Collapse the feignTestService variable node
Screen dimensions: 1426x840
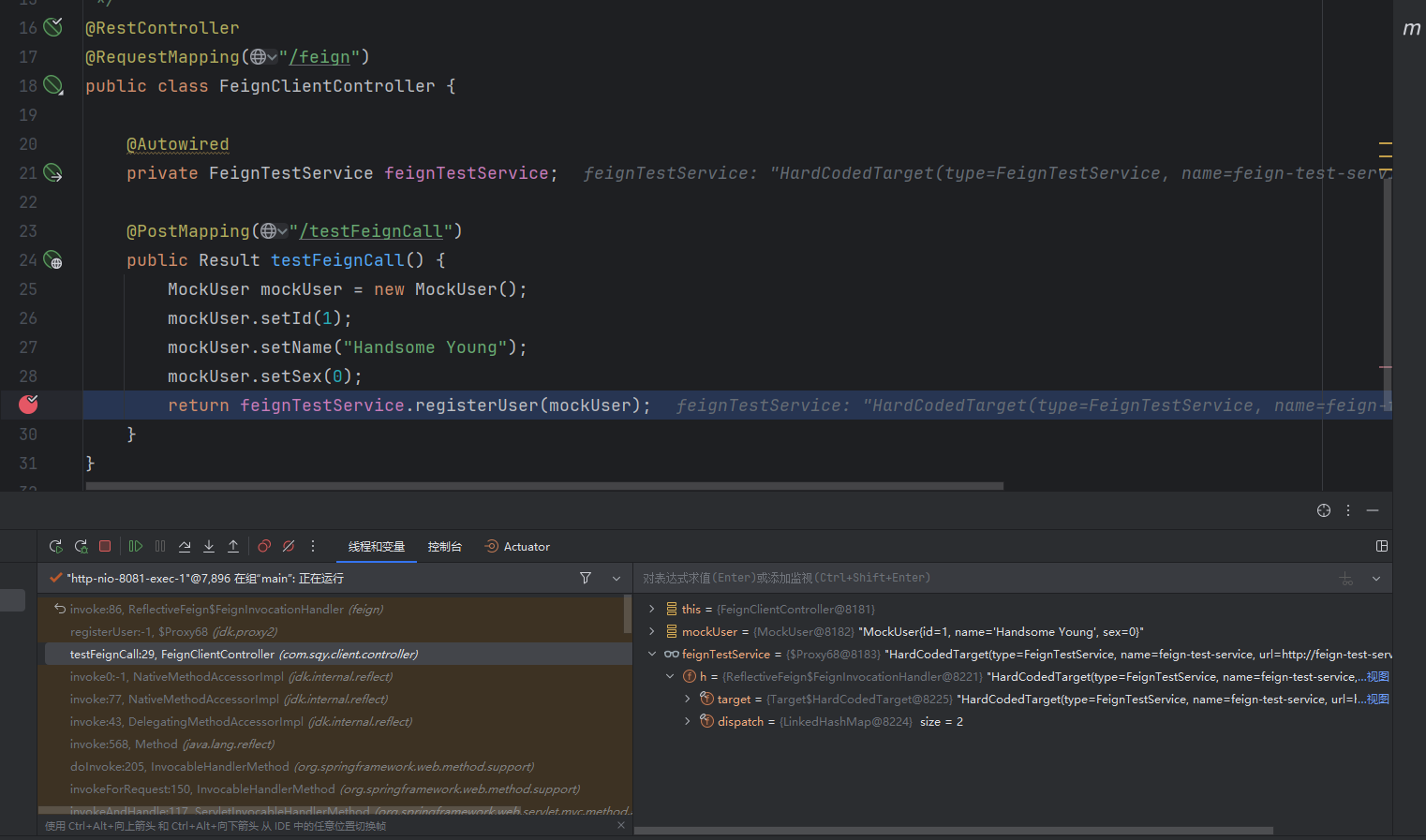tap(652, 654)
